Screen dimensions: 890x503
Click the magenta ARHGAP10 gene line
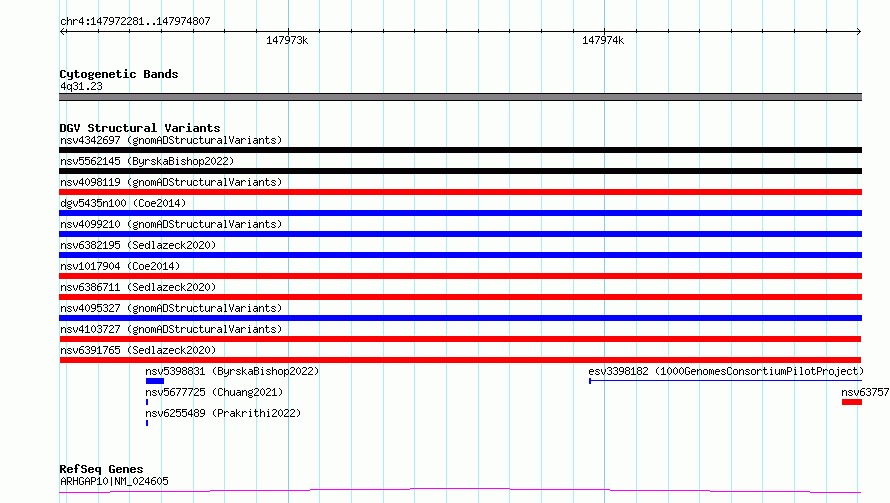pos(460,491)
